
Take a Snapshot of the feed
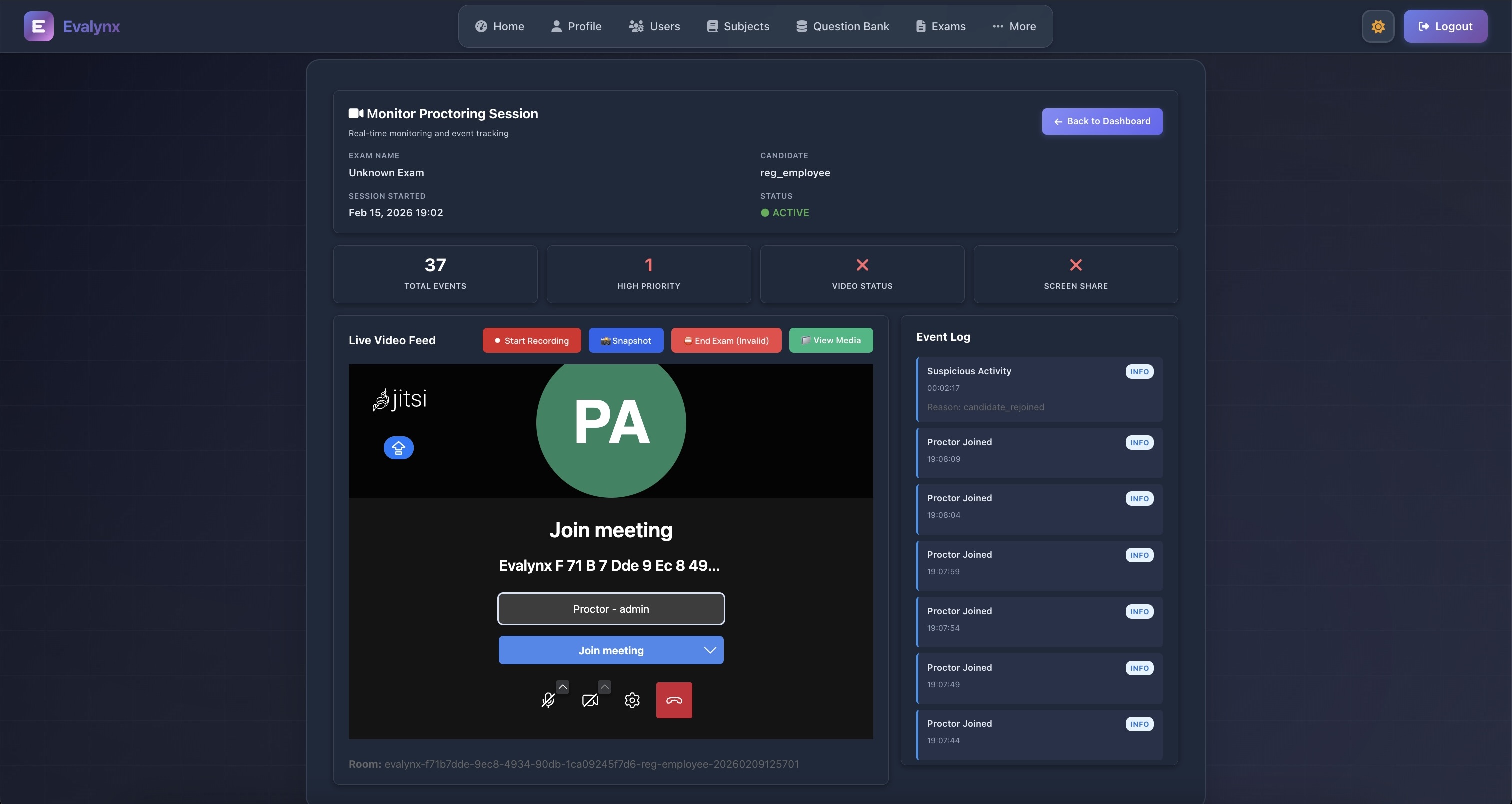coord(625,341)
